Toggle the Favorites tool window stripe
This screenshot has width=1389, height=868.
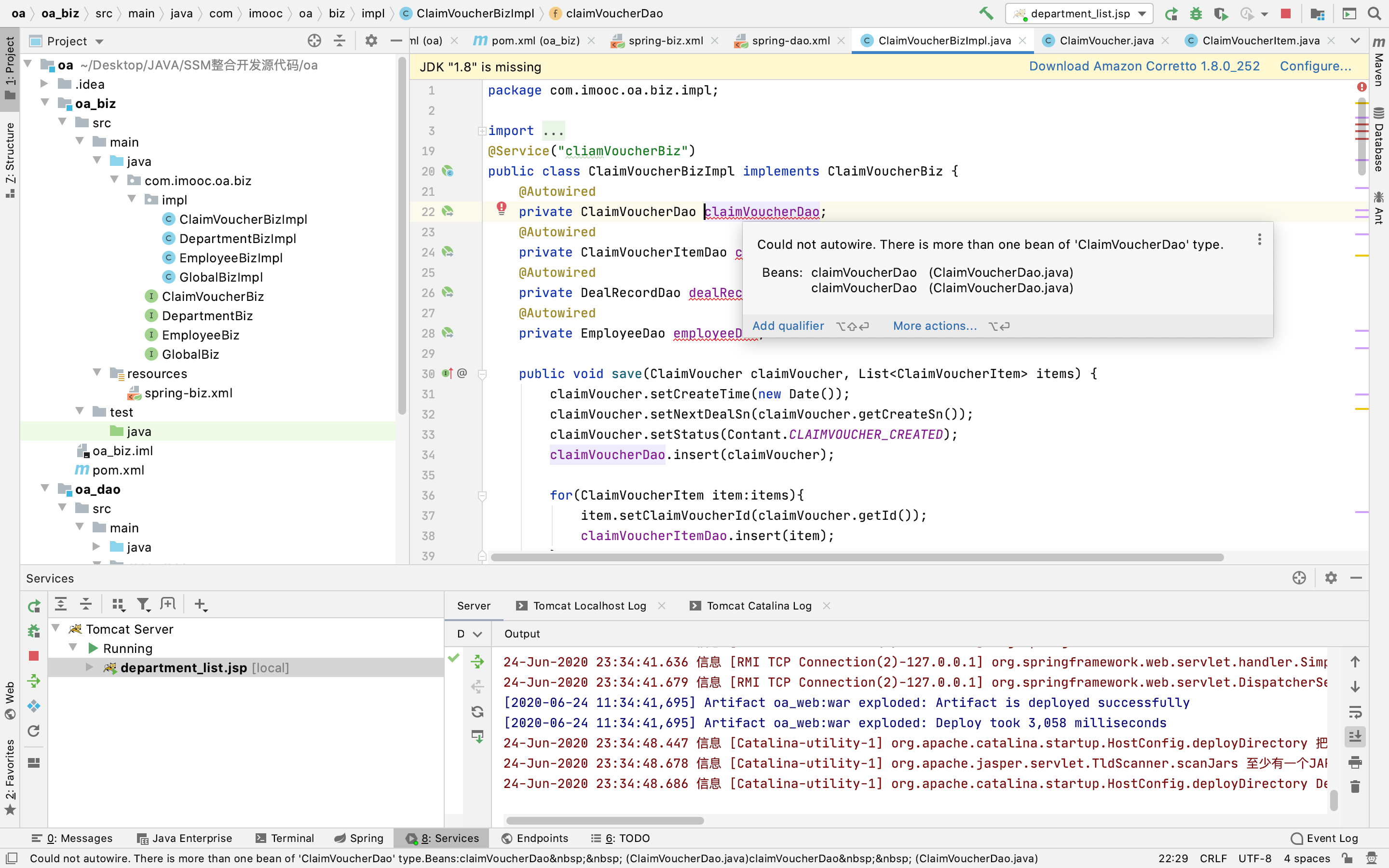(x=10, y=778)
